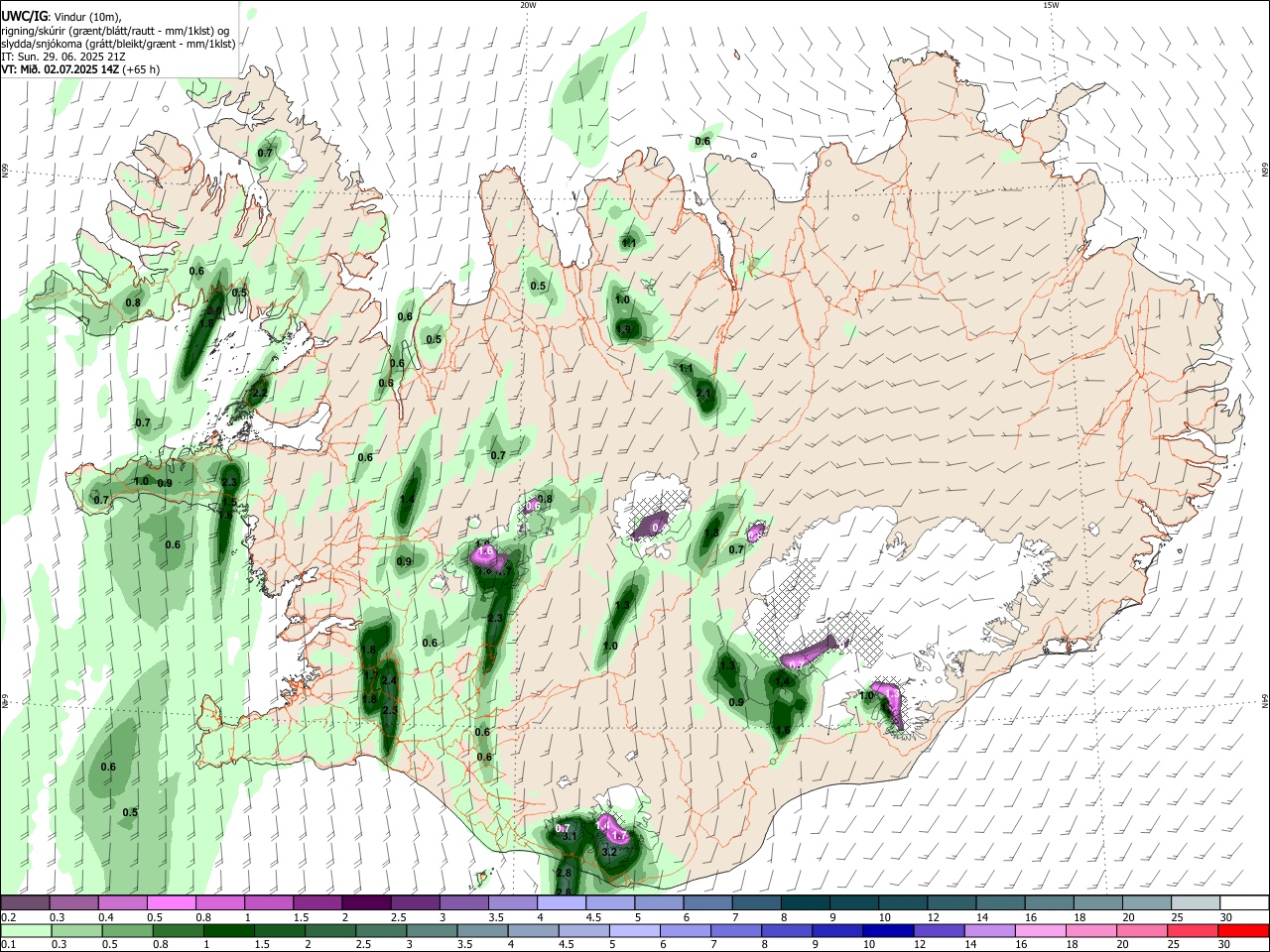Click the snow scale swatch between 8 and 9

pos(805,903)
